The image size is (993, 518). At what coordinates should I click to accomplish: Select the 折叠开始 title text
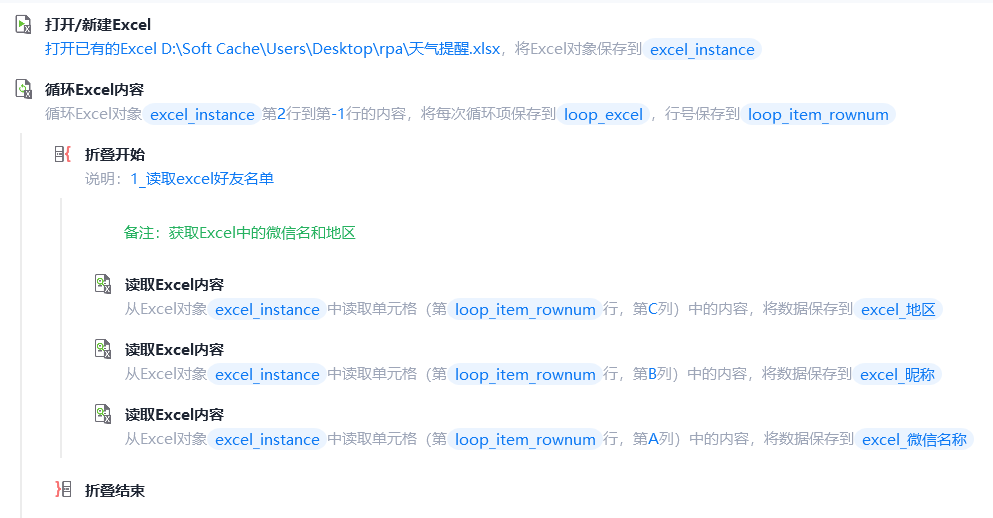(x=115, y=155)
